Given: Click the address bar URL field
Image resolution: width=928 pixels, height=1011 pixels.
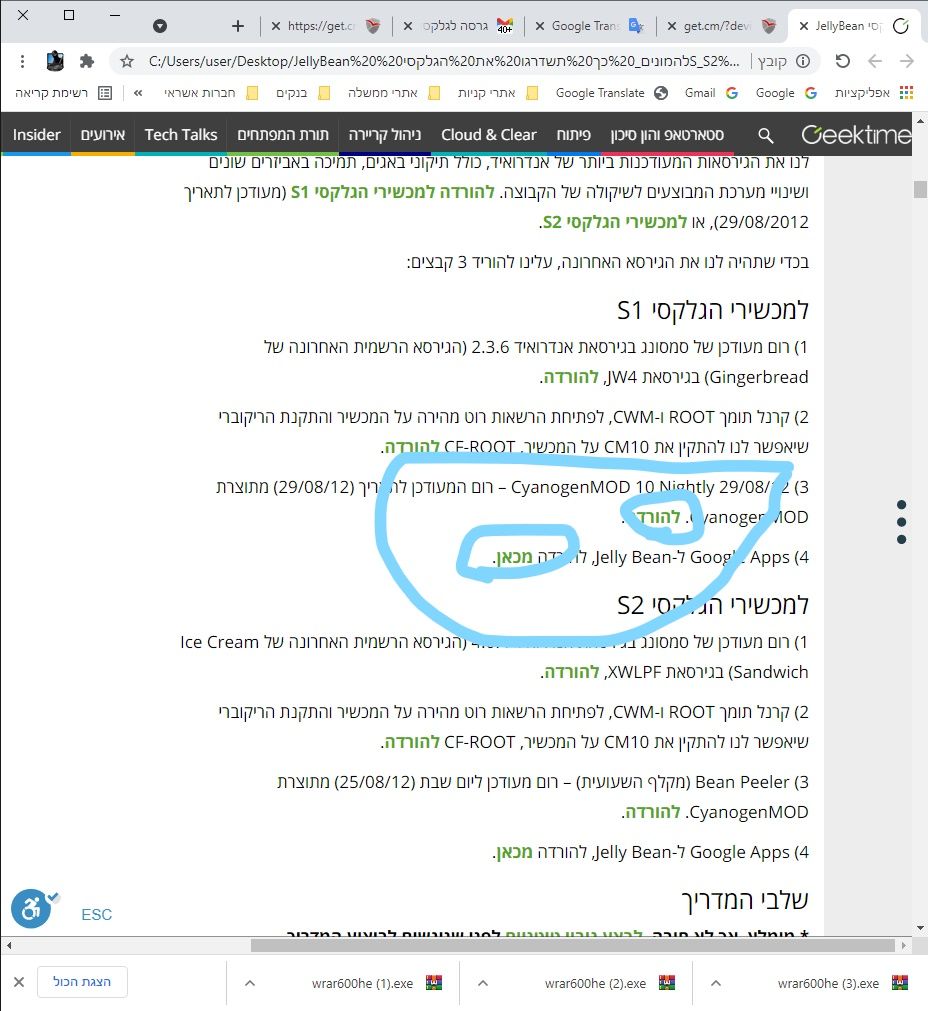Looking at the screenshot, I should pos(444,61).
